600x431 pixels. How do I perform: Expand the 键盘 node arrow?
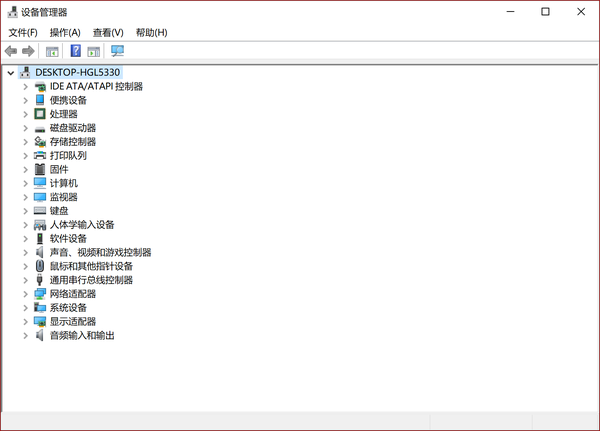click(25, 211)
